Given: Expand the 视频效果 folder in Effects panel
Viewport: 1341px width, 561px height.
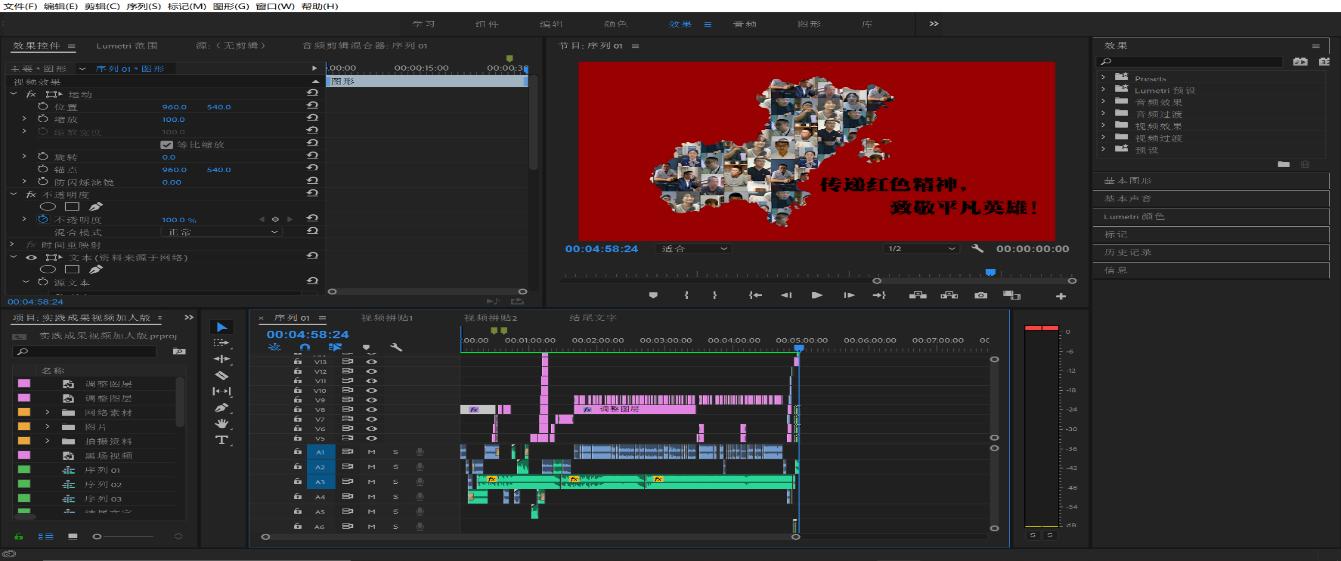Looking at the screenshot, I should tap(1103, 126).
